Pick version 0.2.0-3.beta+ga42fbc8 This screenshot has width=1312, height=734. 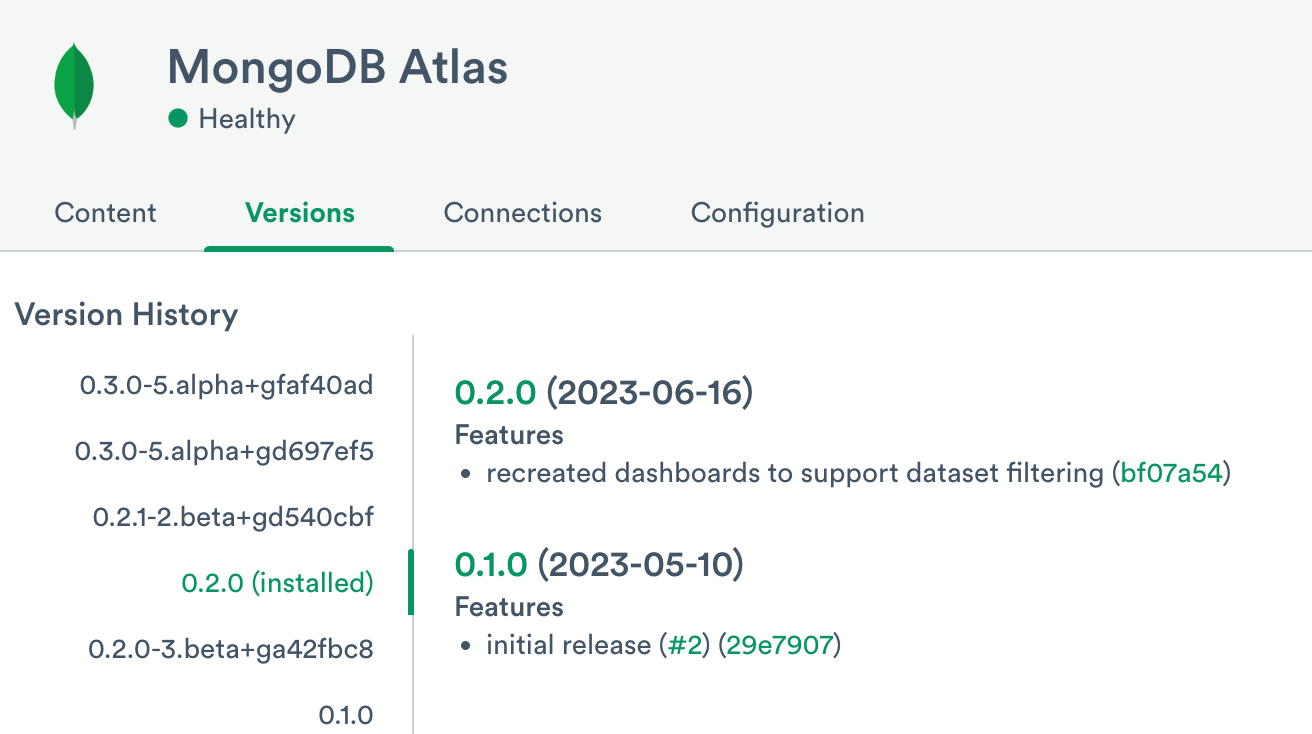pyautogui.click(x=231, y=649)
